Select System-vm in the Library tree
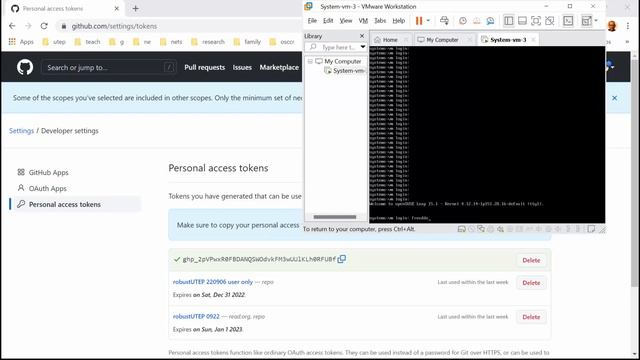The image size is (640, 360). click(x=348, y=71)
